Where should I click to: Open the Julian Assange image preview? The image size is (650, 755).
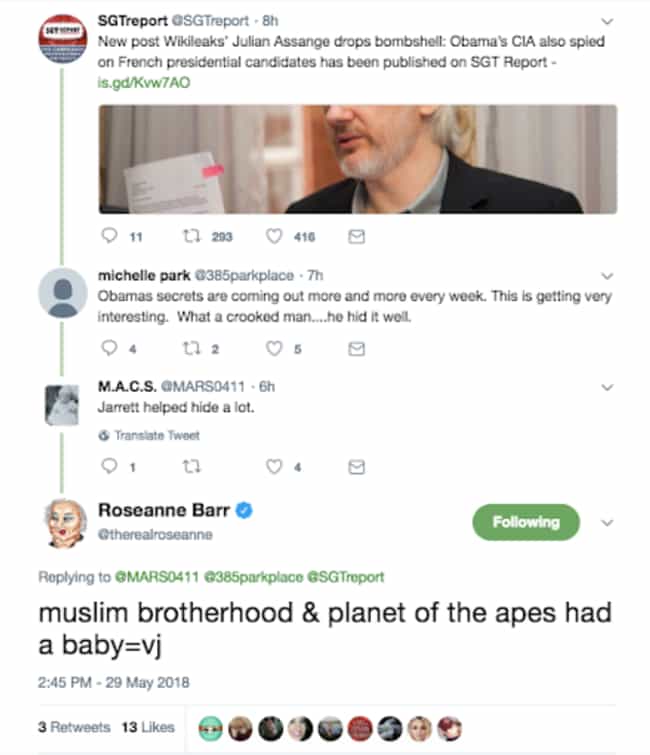358,159
